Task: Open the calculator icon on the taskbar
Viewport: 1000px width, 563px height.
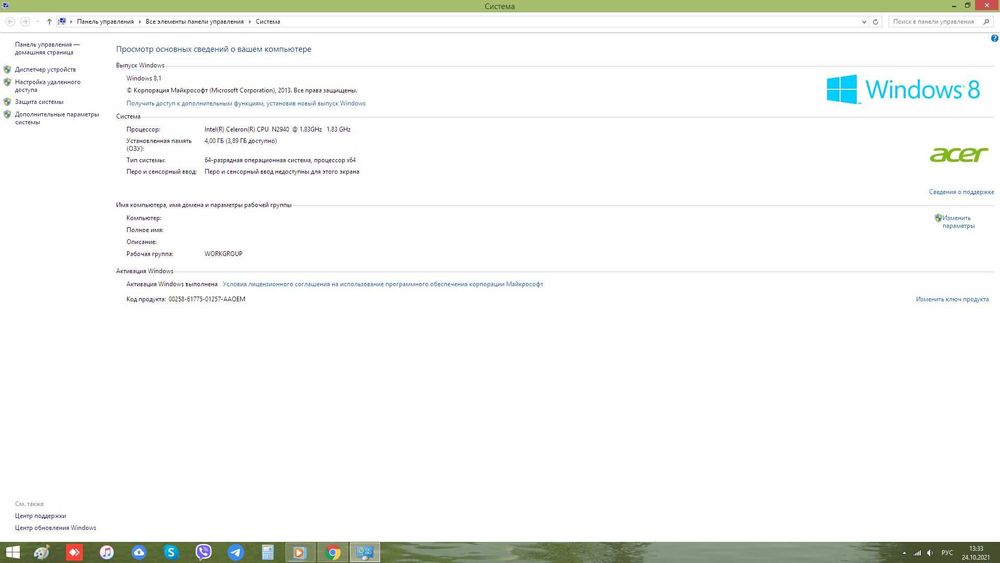Action: 268,552
